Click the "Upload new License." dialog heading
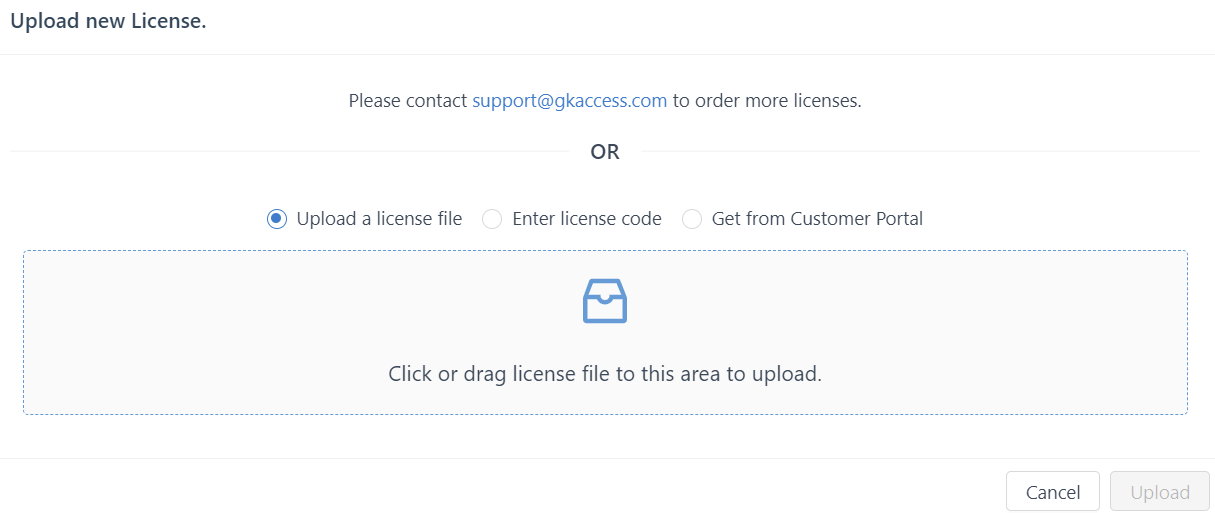The image size is (1215, 513). pos(108,21)
